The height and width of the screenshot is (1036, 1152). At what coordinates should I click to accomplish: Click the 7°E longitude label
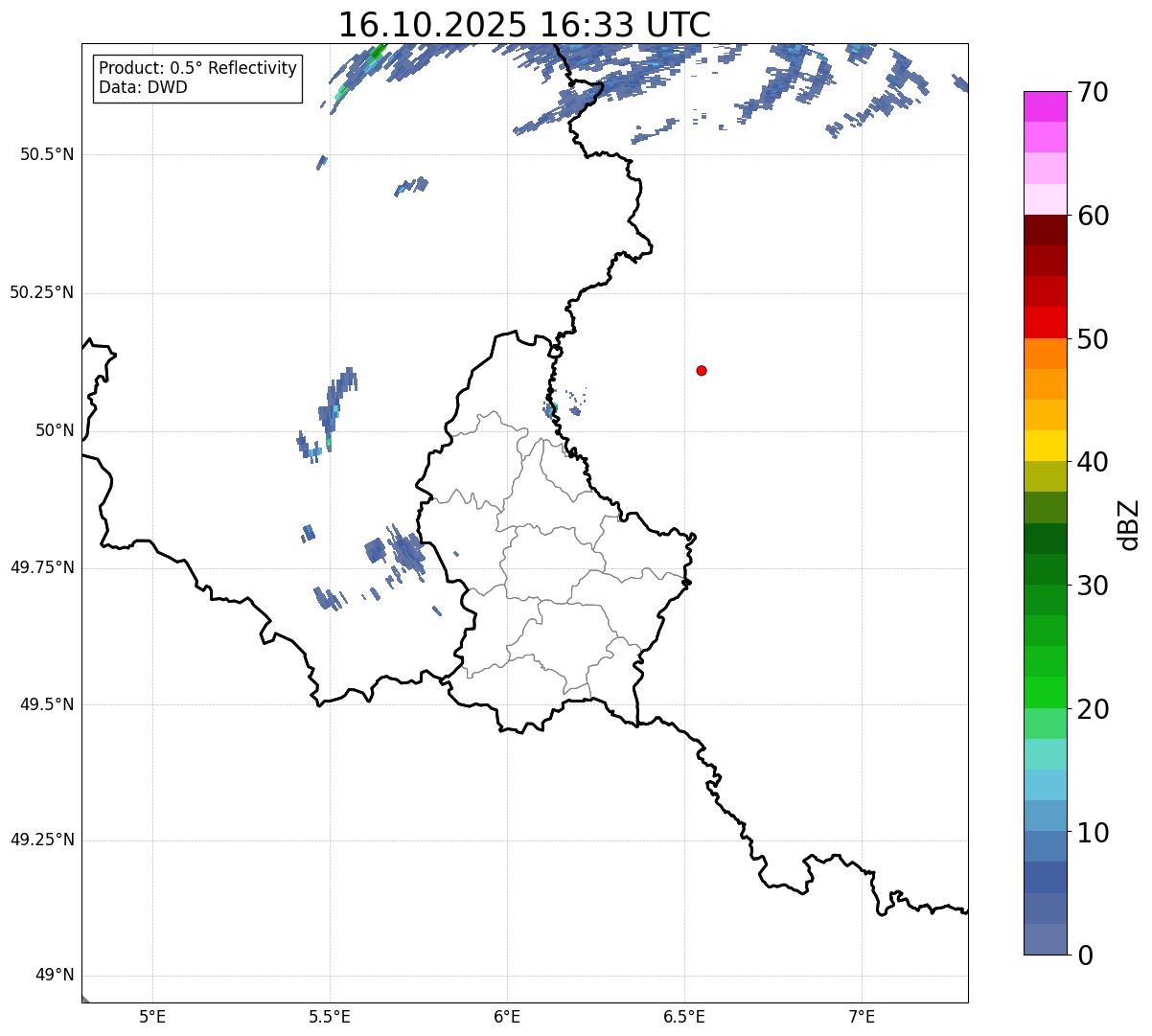(862, 1016)
